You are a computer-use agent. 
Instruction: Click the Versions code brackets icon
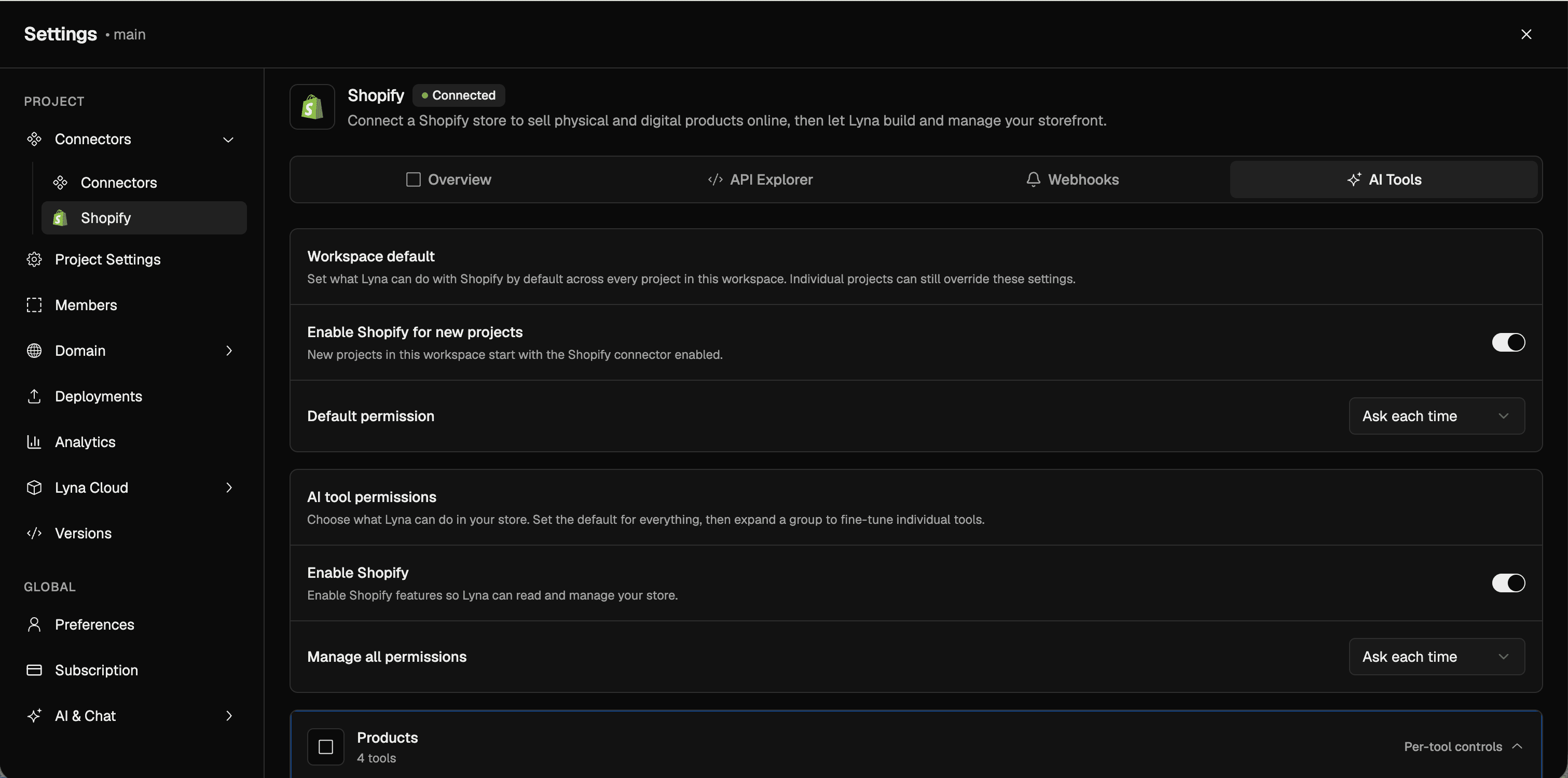(34, 534)
